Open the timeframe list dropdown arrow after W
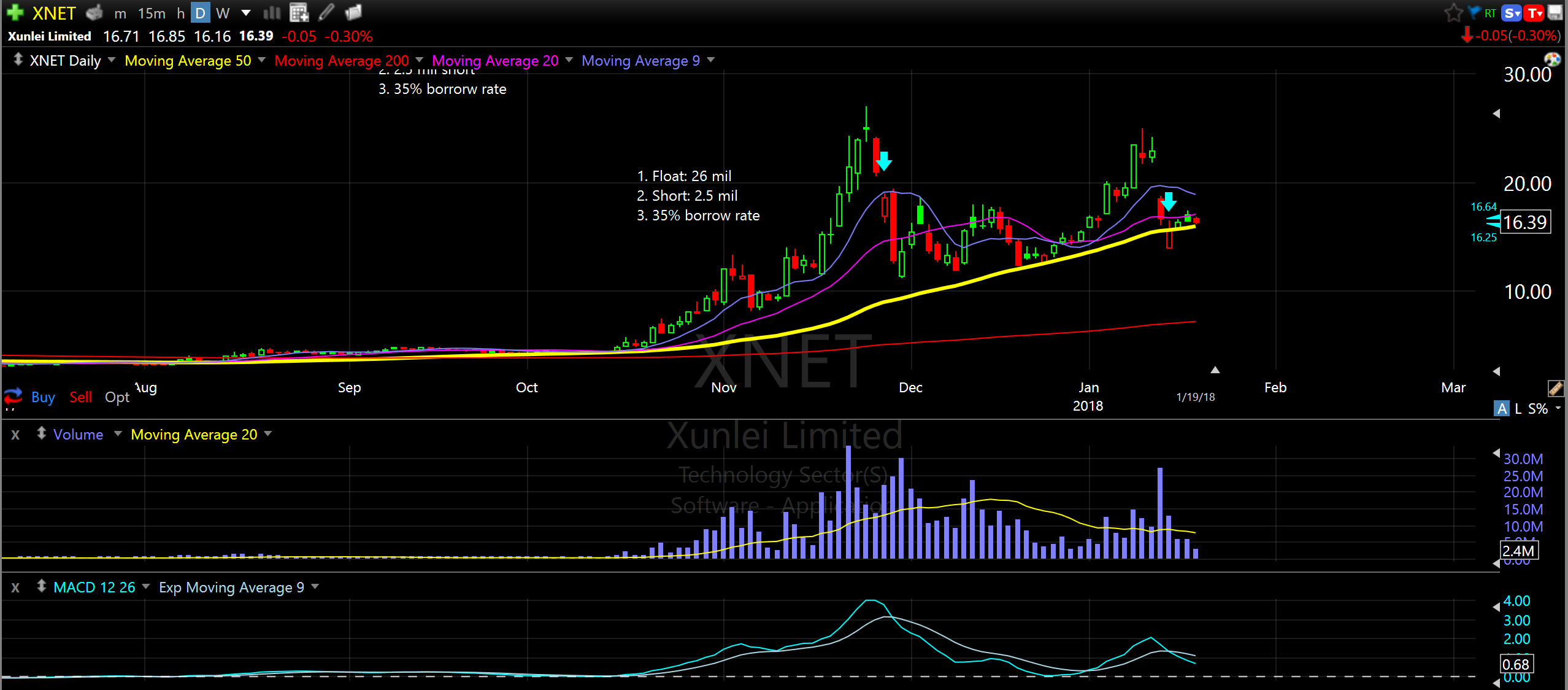The width and height of the screenshot is (1568, 690). click(246, 13)
